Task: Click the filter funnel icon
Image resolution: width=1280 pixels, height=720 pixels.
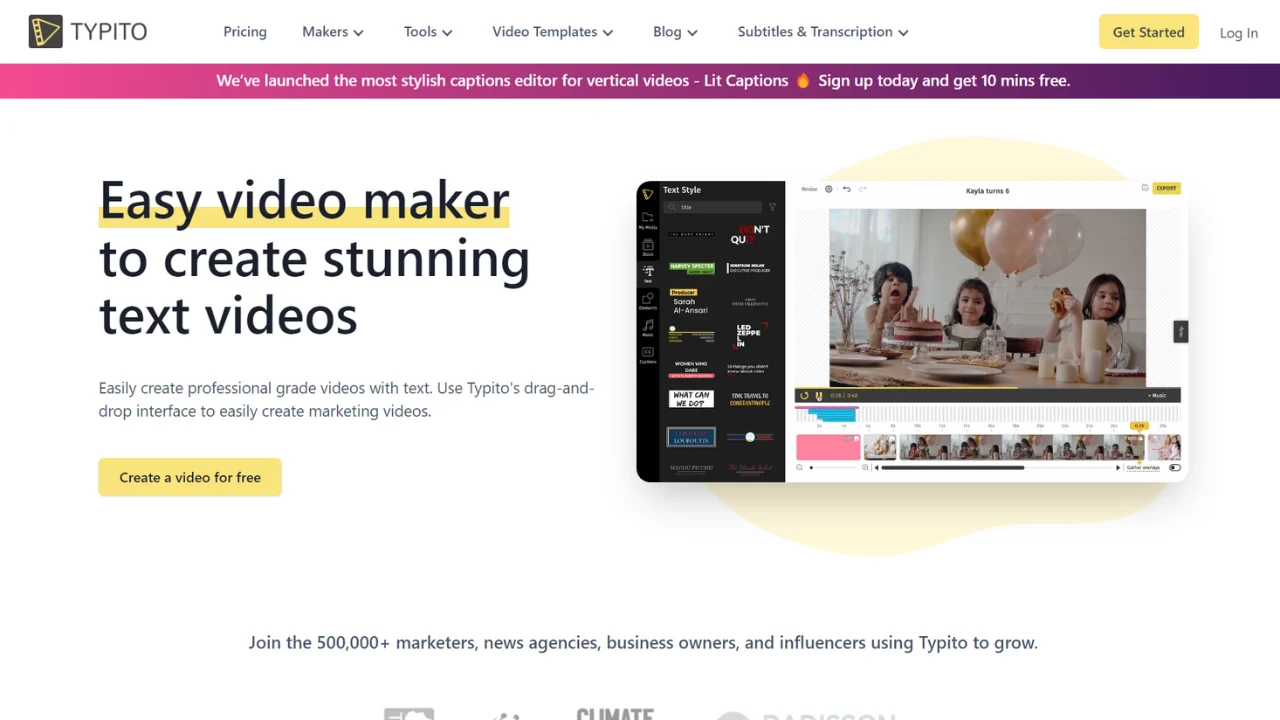Action: point(772,207)
